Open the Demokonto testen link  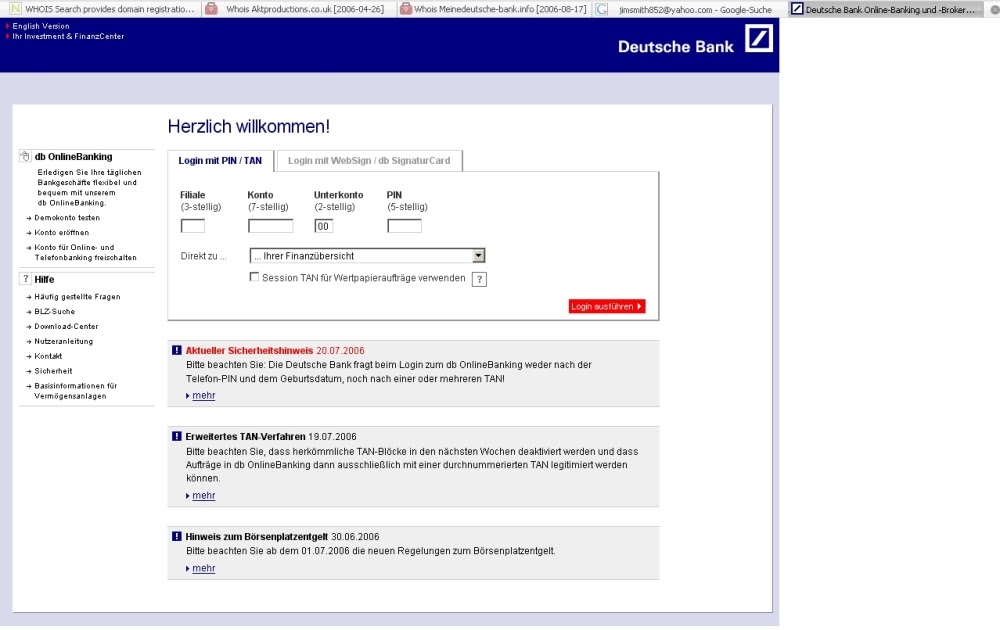67,217
